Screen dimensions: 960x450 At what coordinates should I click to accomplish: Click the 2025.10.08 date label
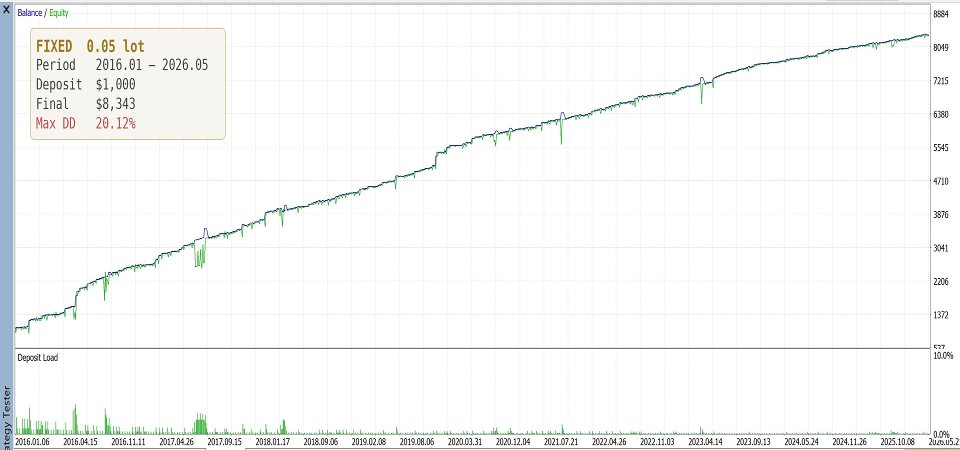(x=898, y=442)
